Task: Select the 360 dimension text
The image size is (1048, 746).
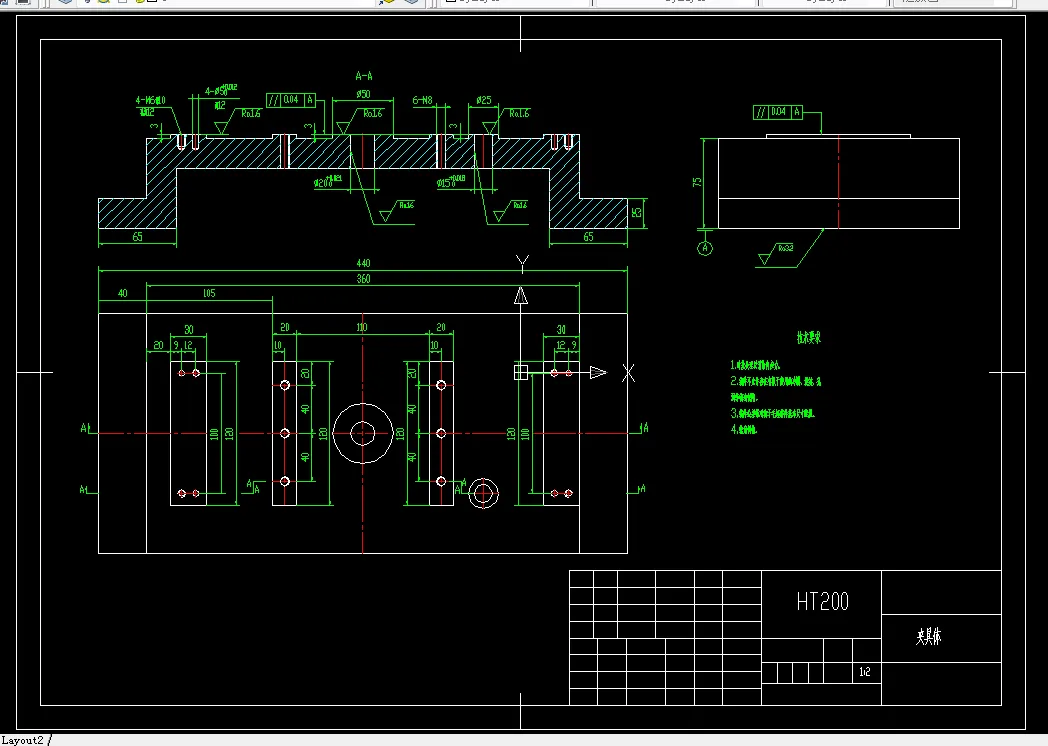Action: click(363, 279)
